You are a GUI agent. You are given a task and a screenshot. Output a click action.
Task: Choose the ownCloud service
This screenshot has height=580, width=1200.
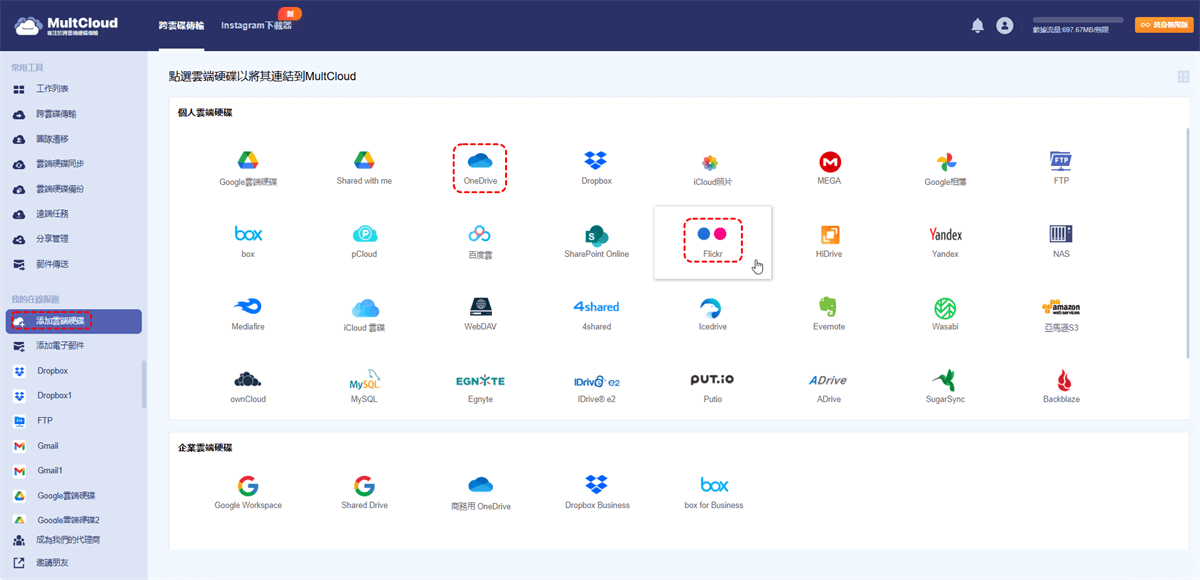point(248,380)
